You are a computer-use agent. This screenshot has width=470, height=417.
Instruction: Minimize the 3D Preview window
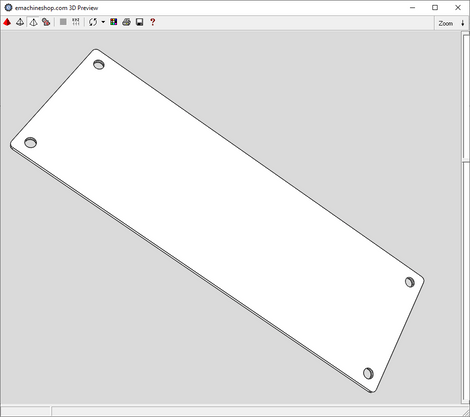point(412,7)
